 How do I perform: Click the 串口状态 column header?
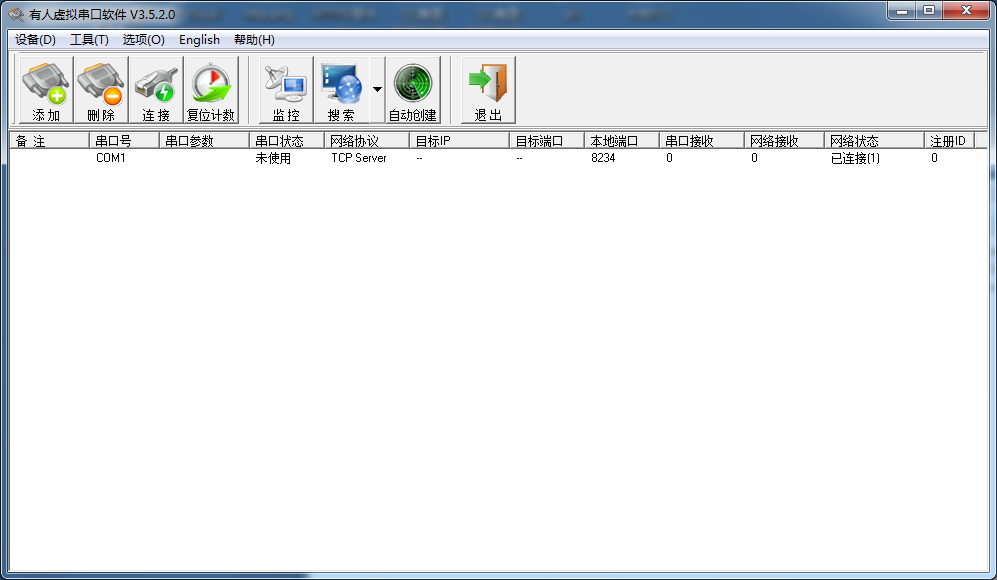(287, 141)
